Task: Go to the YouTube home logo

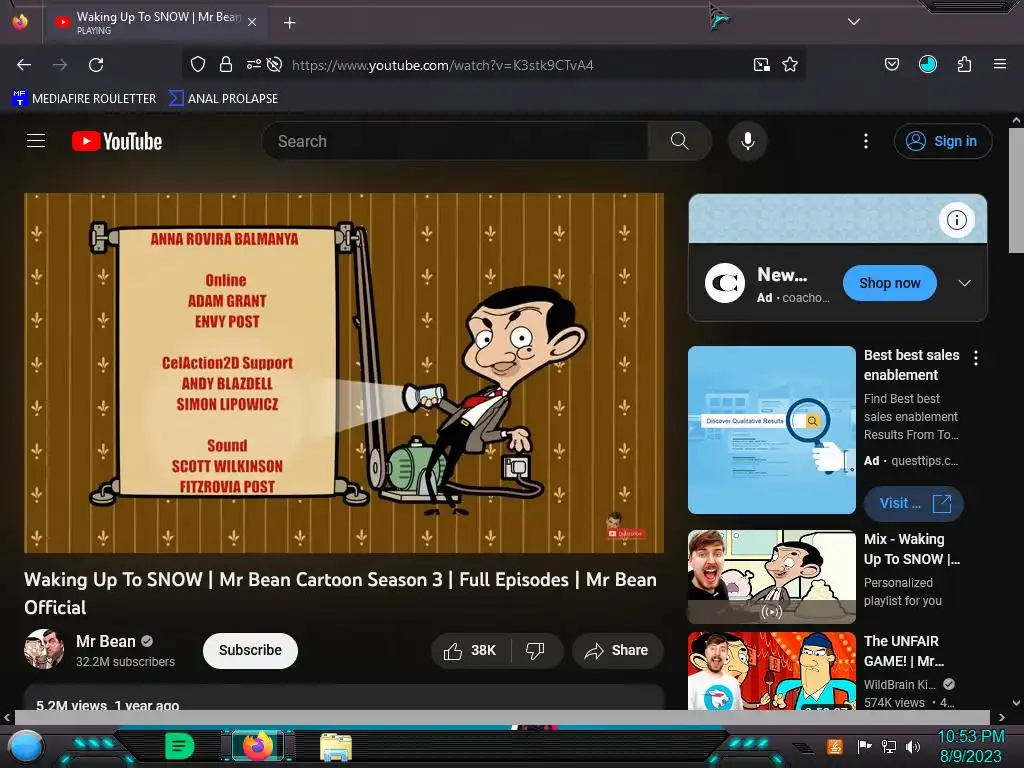Action: [x=117, y=141]
